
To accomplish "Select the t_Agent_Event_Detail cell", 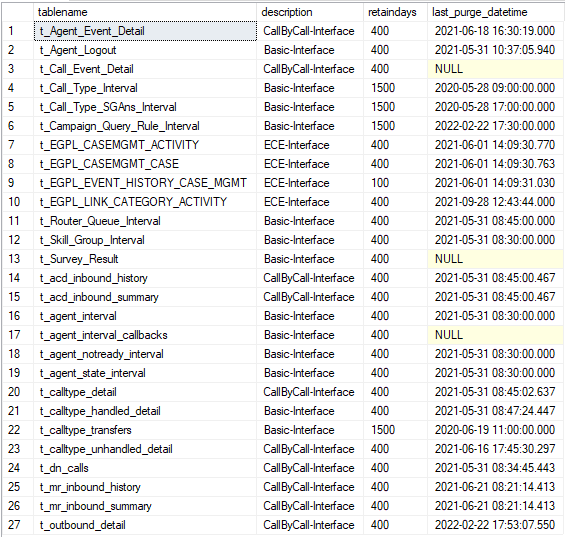I will pos(145,31).
